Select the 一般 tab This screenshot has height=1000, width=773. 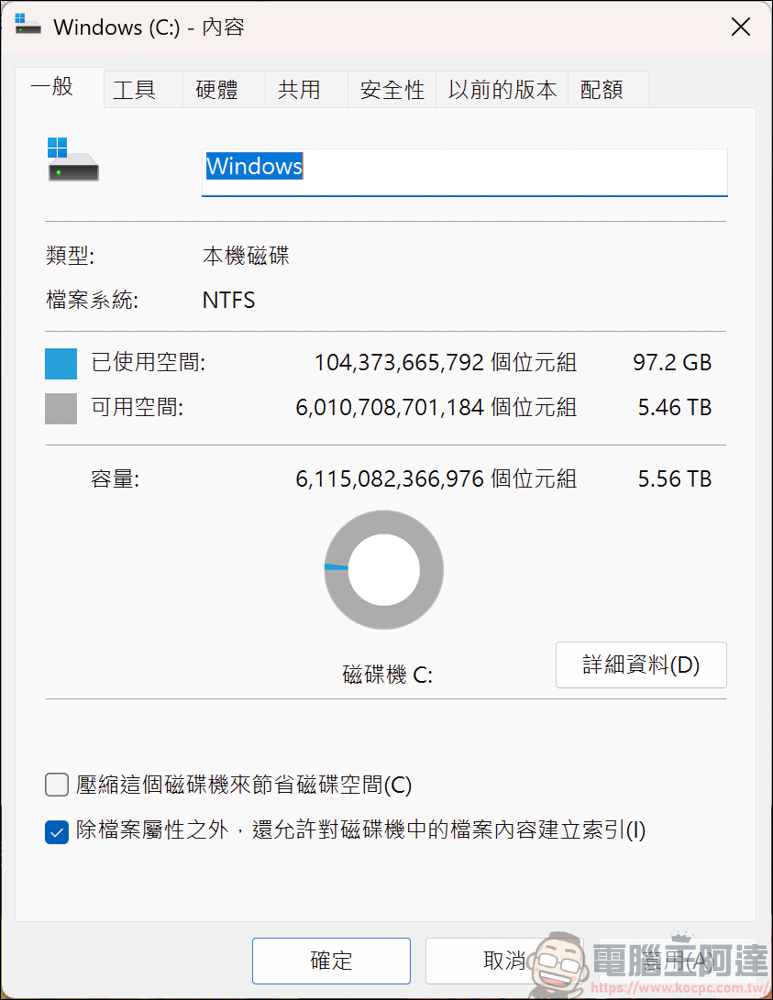coord(52,87)
